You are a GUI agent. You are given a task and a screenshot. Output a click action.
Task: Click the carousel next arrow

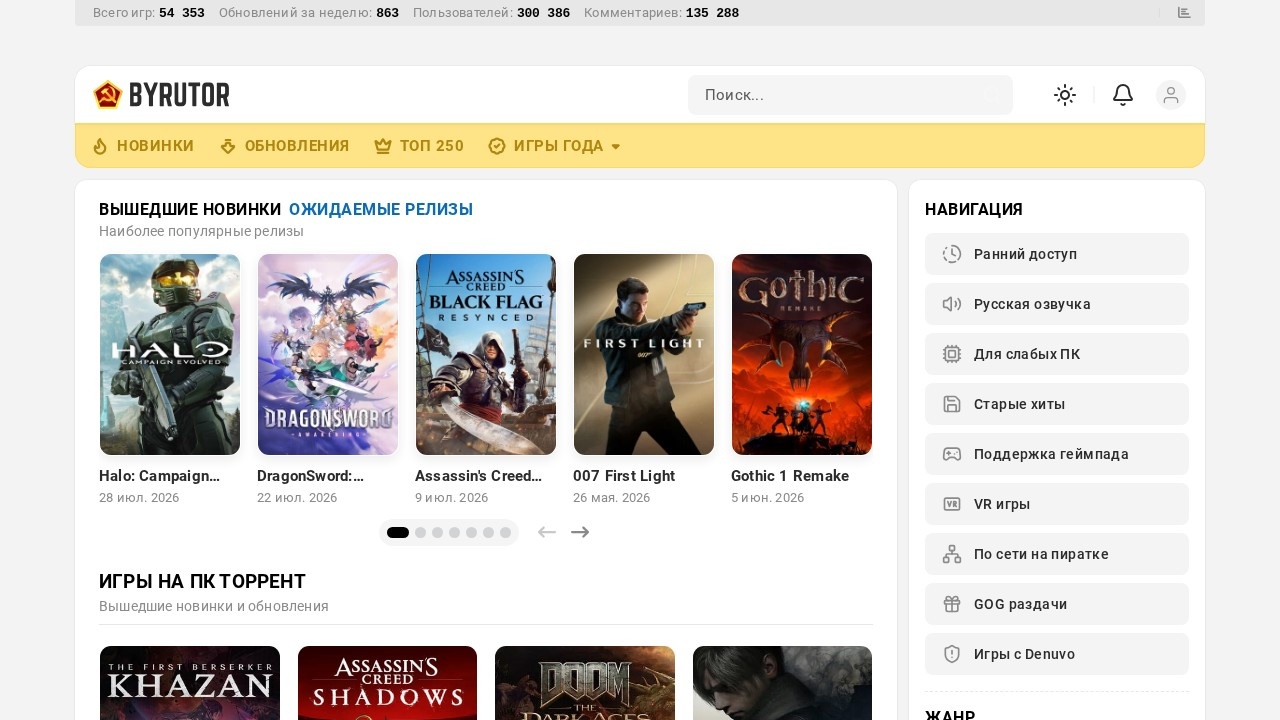580,532
